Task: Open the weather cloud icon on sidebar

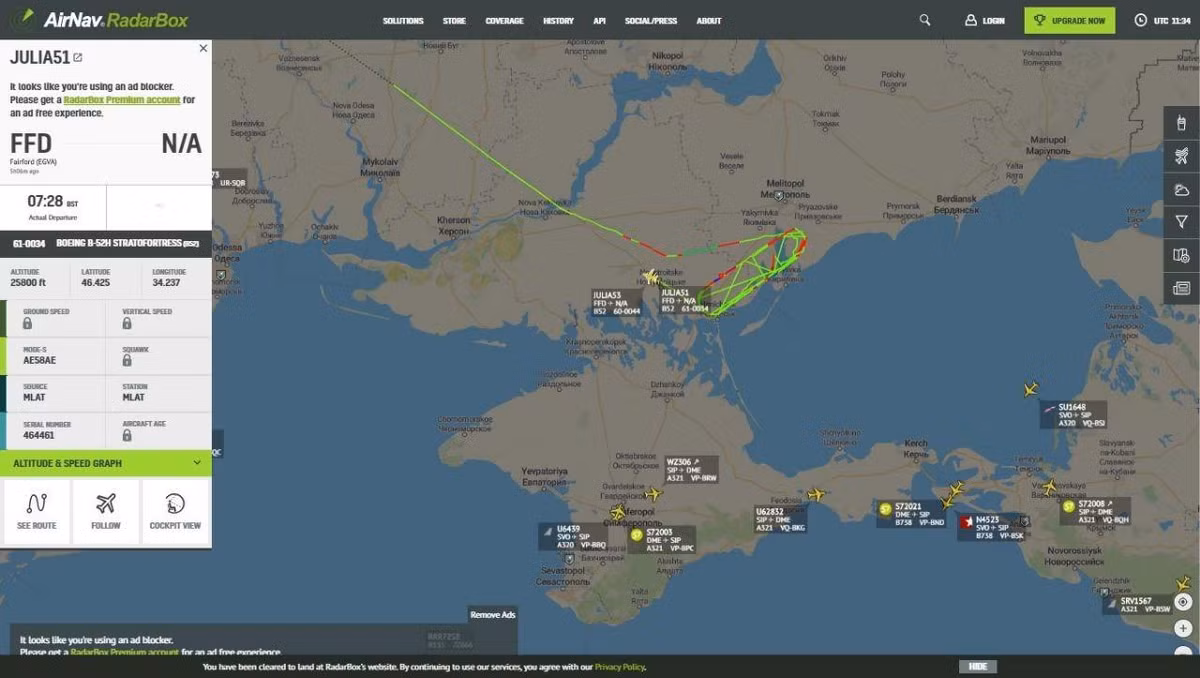Action: (x=1181, y=189)
